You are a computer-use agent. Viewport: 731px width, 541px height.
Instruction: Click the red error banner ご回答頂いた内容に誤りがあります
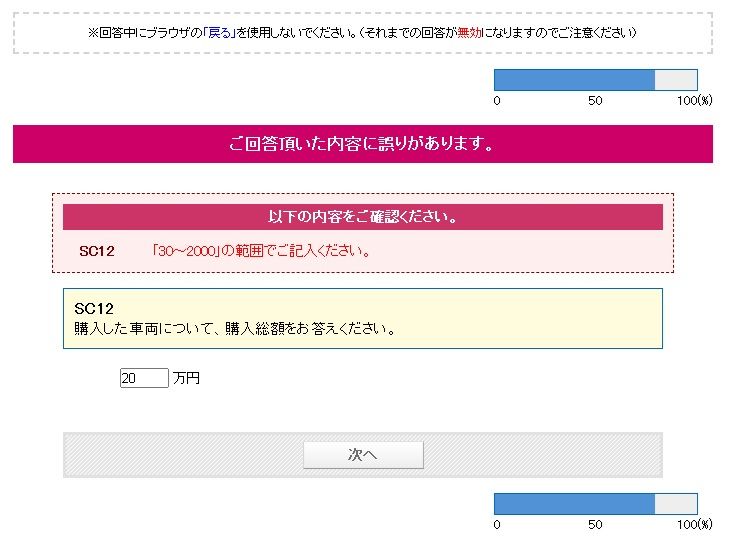[363, 144]
